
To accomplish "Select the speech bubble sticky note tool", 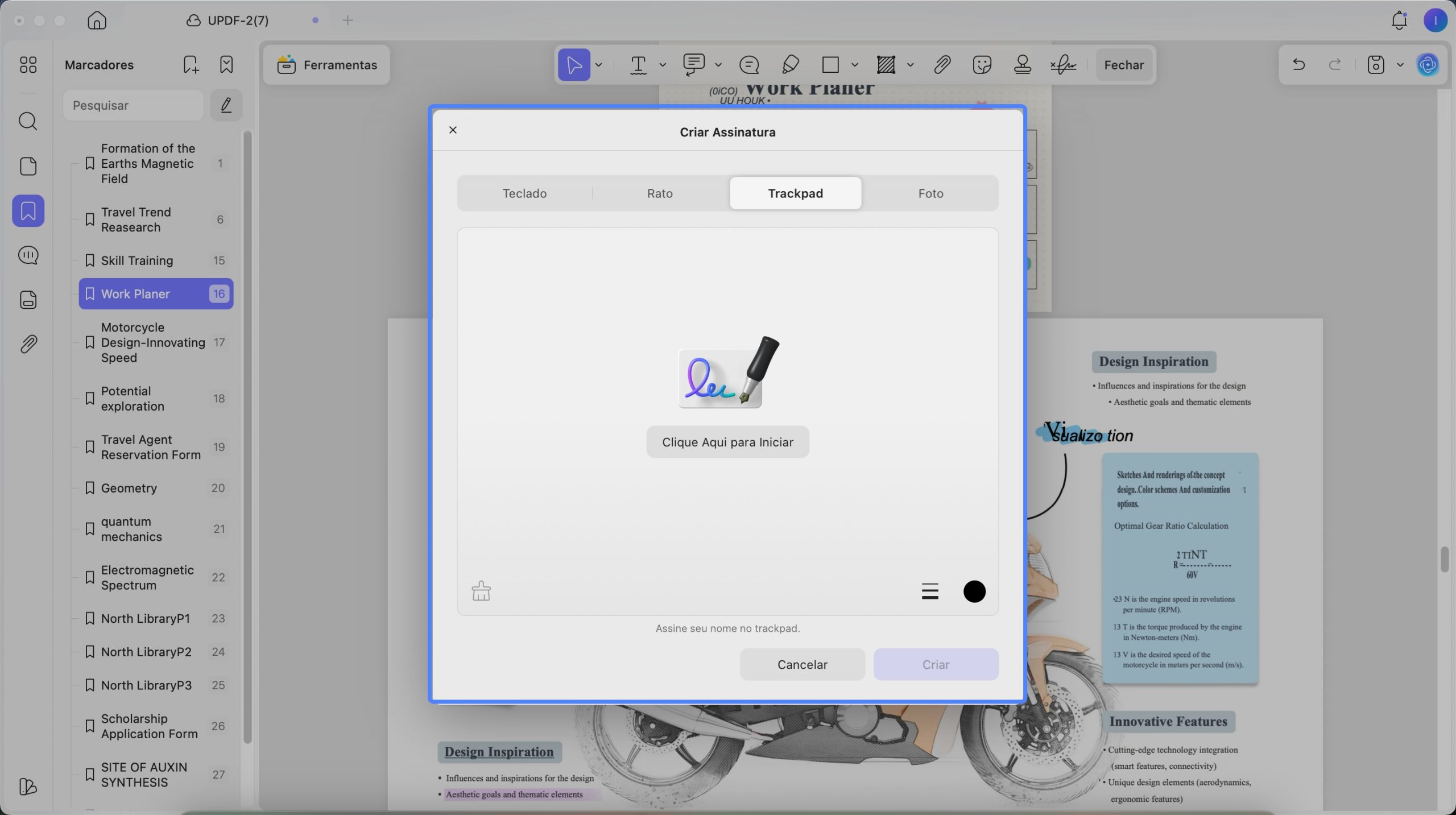I will [749, 65].
